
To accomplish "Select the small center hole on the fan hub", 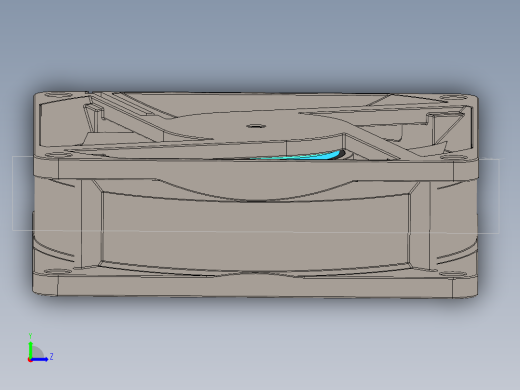I will click(x=256, y=126).
